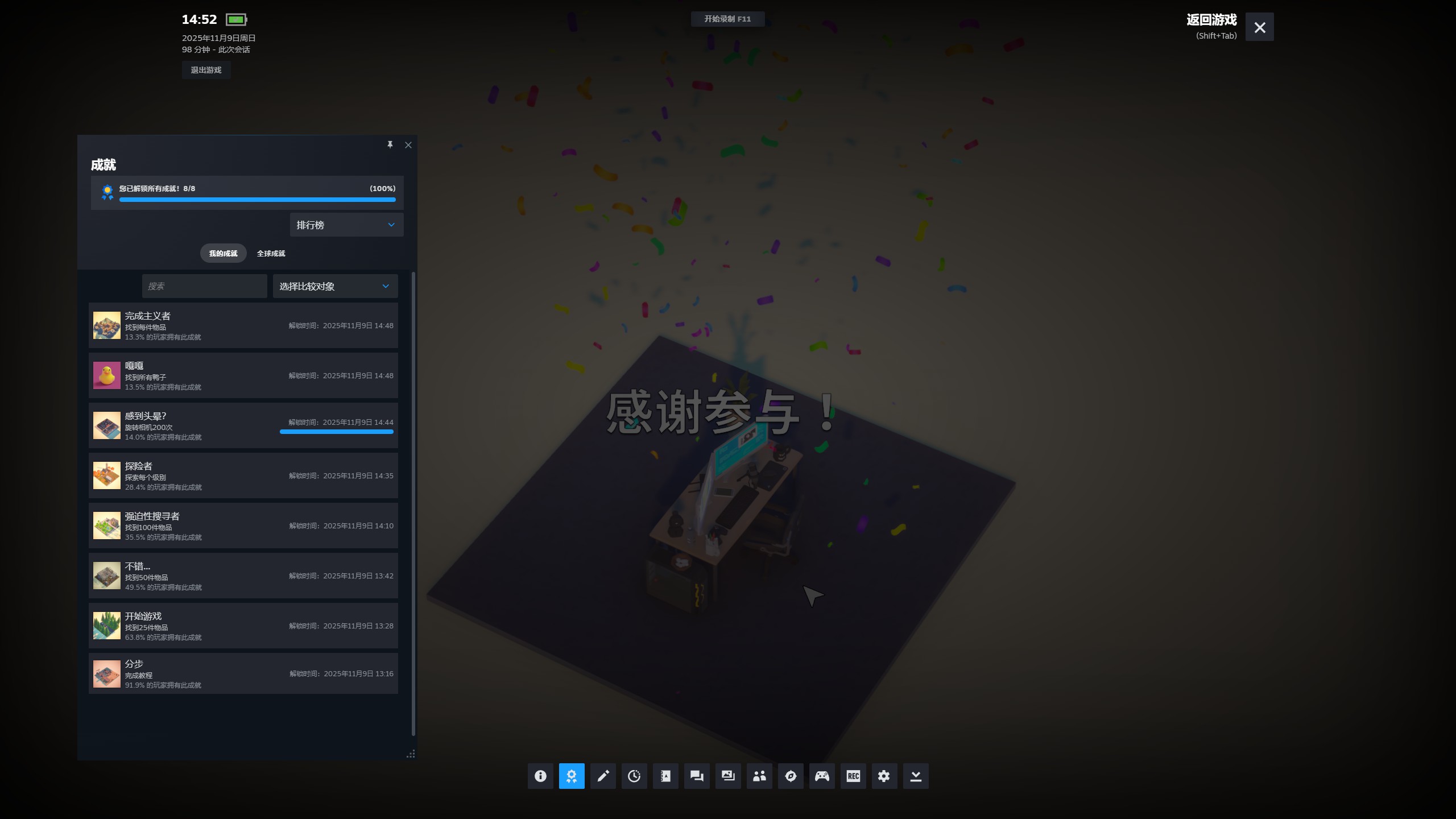Click the notes pencil icon
The height and width of the screenshot is (819, 1456).
(x=603, y=776)
